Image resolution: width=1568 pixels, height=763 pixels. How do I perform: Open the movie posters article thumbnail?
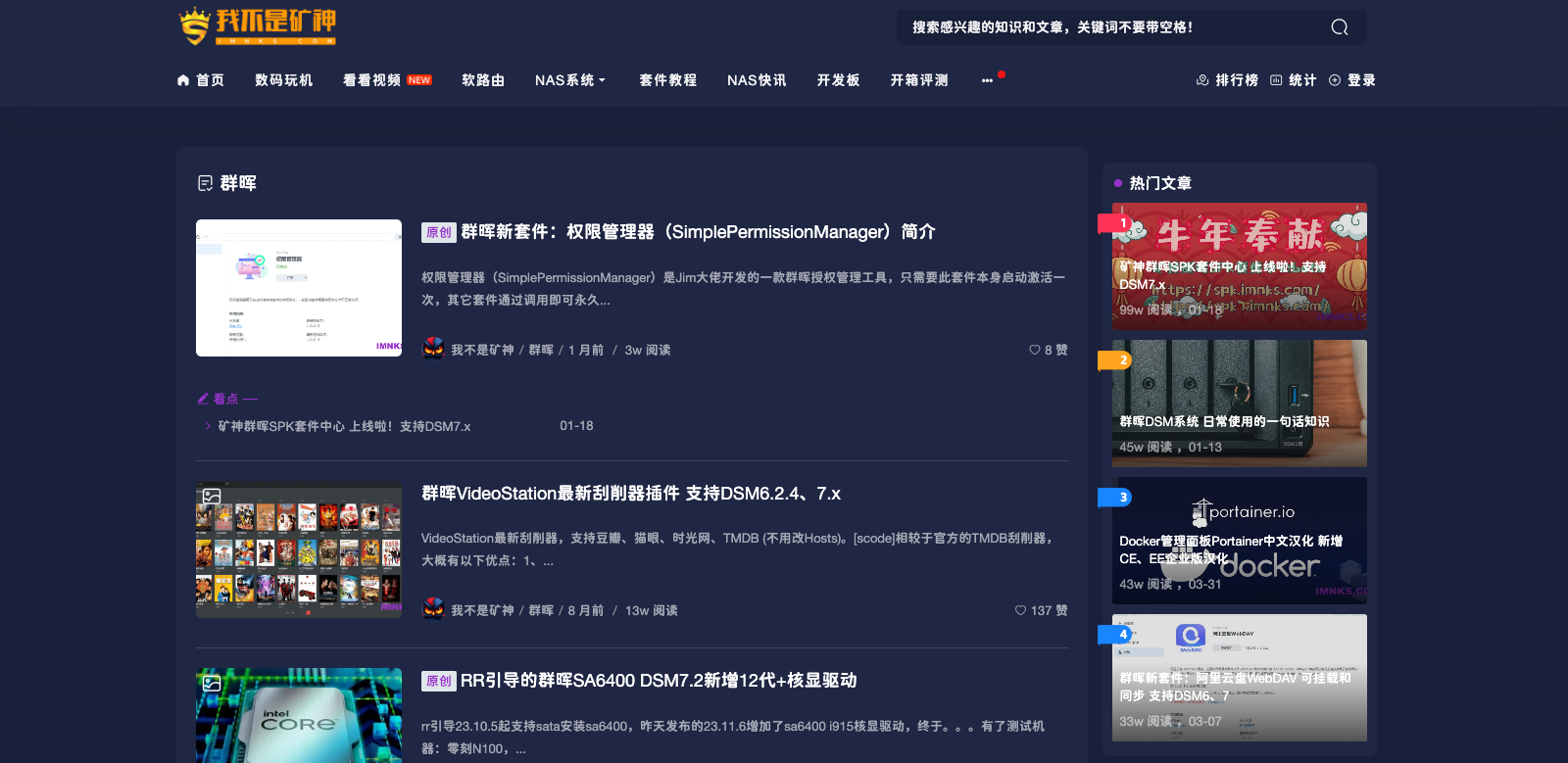299,549
